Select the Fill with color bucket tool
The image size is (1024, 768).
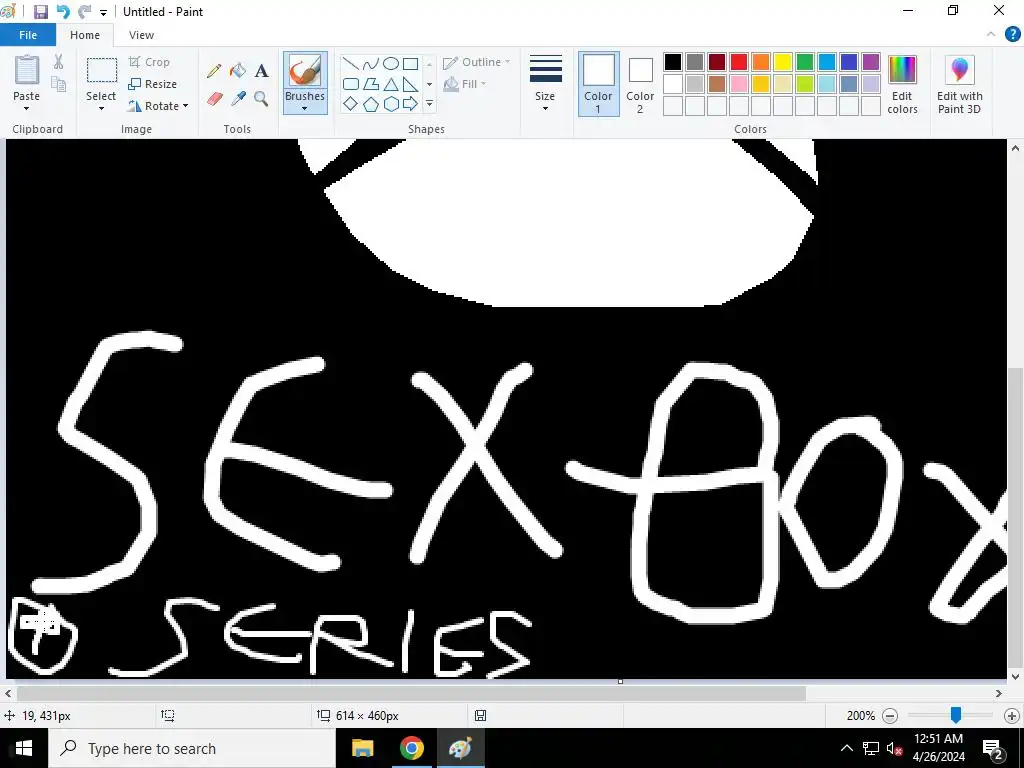click(x=238, y=71)
